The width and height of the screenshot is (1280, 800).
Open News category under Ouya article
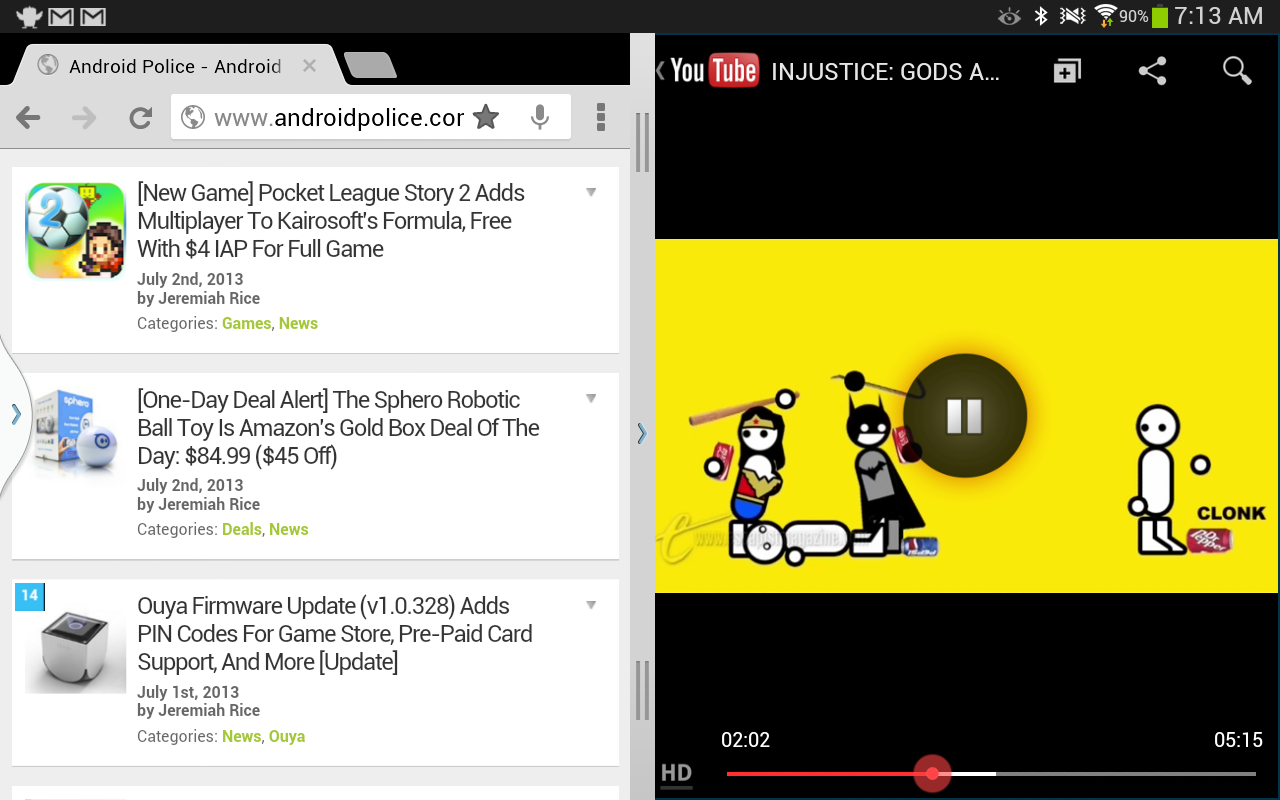(241, 736)
